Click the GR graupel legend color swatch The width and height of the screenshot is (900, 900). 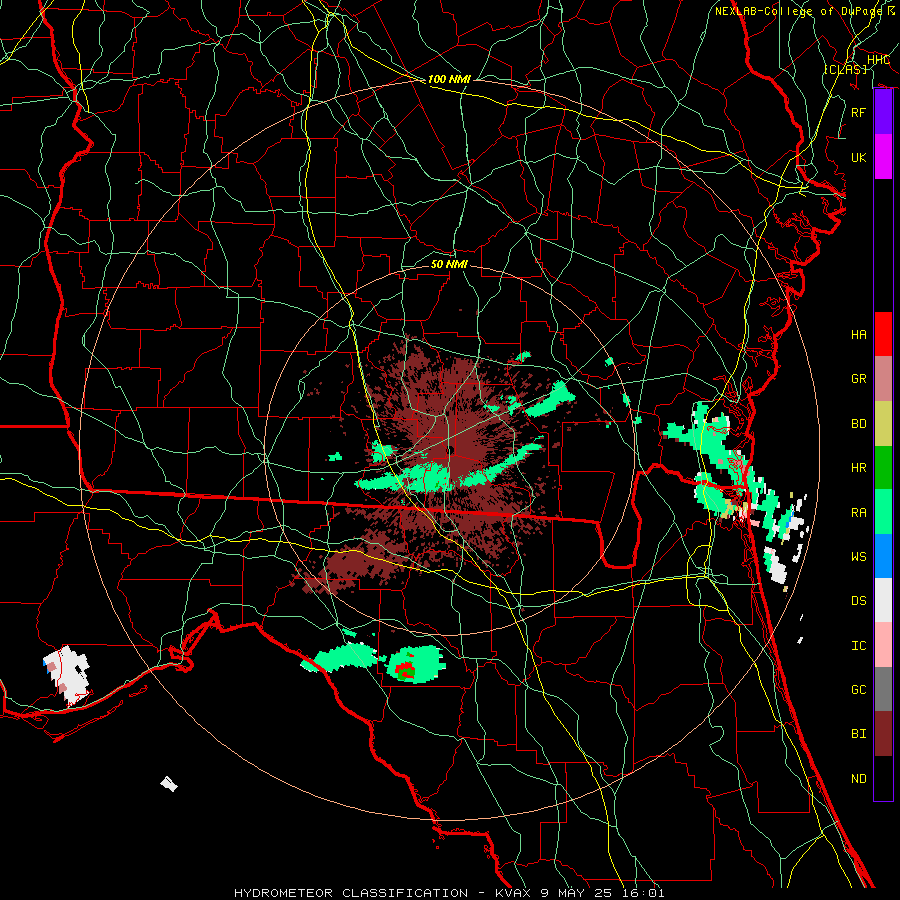[883, 378]
